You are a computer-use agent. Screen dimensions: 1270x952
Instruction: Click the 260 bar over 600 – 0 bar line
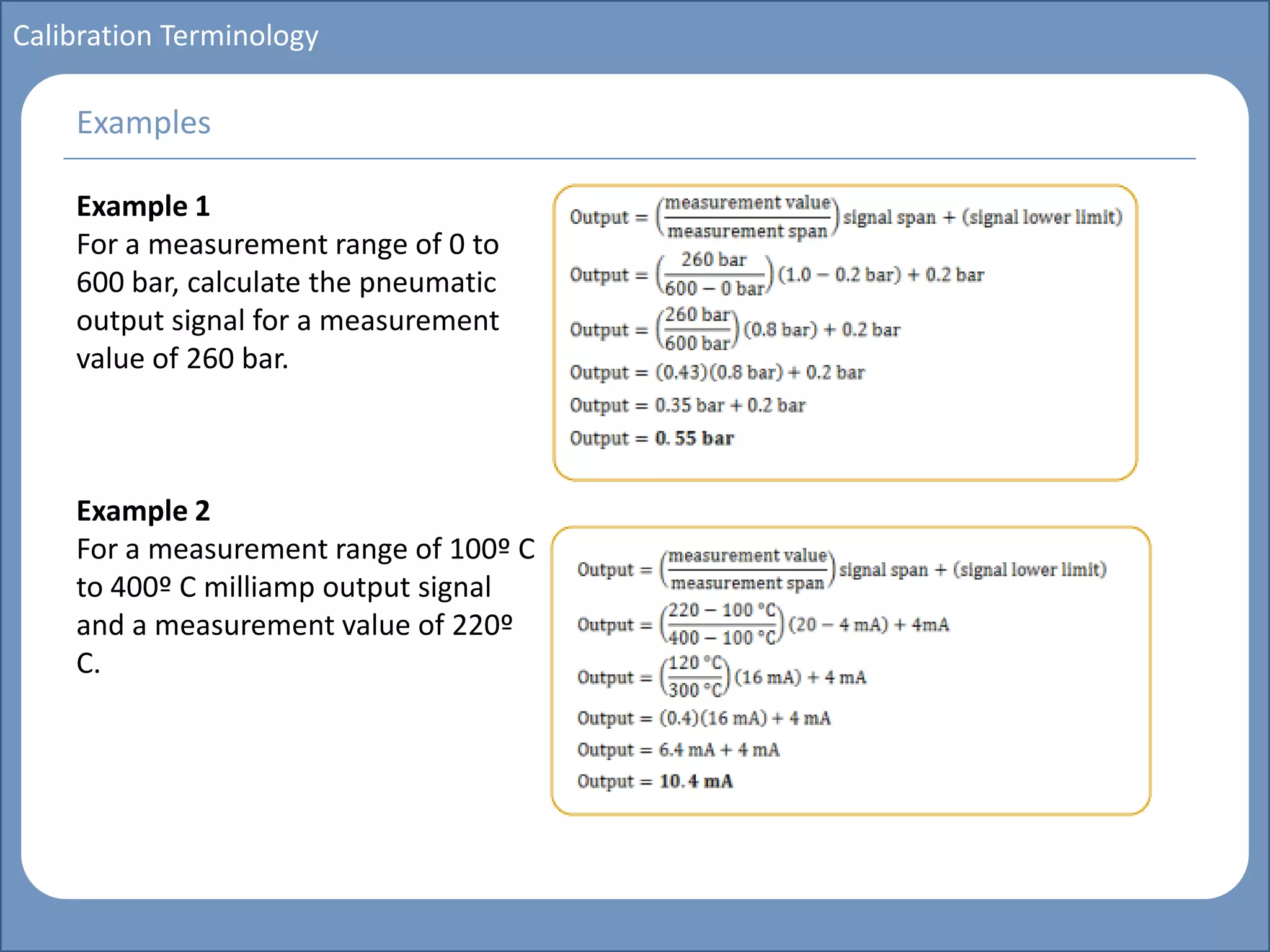(x=776, y=274)
